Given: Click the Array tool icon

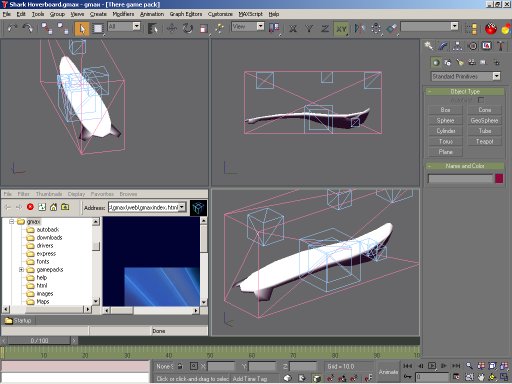Looking at the screenshot, I should (x=376, y=28).
